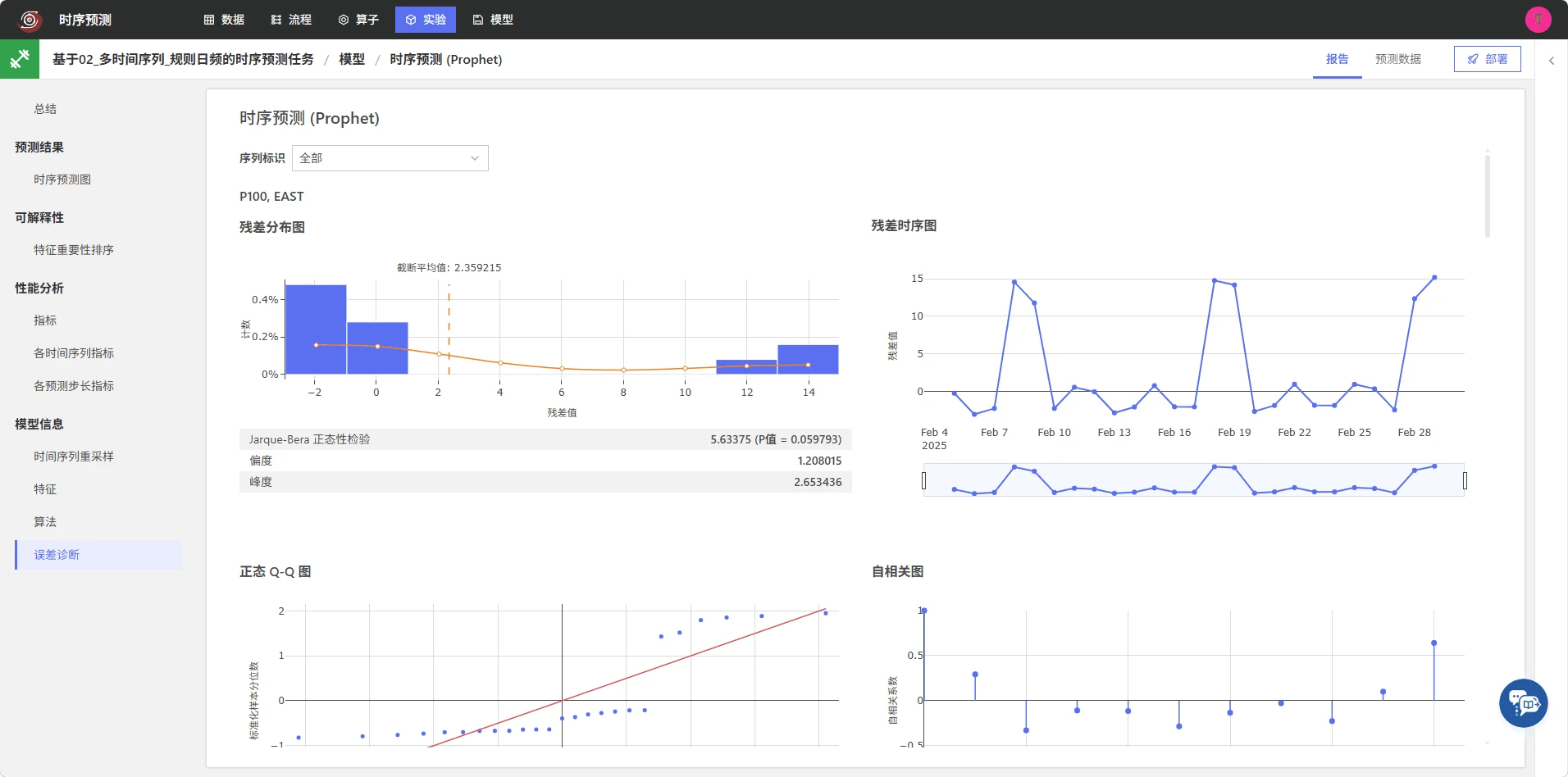Open 各时间序列指标 in the sidebar
This screenshot has width=1568, height=777.
pyautogui.click(x=74, y=353)
